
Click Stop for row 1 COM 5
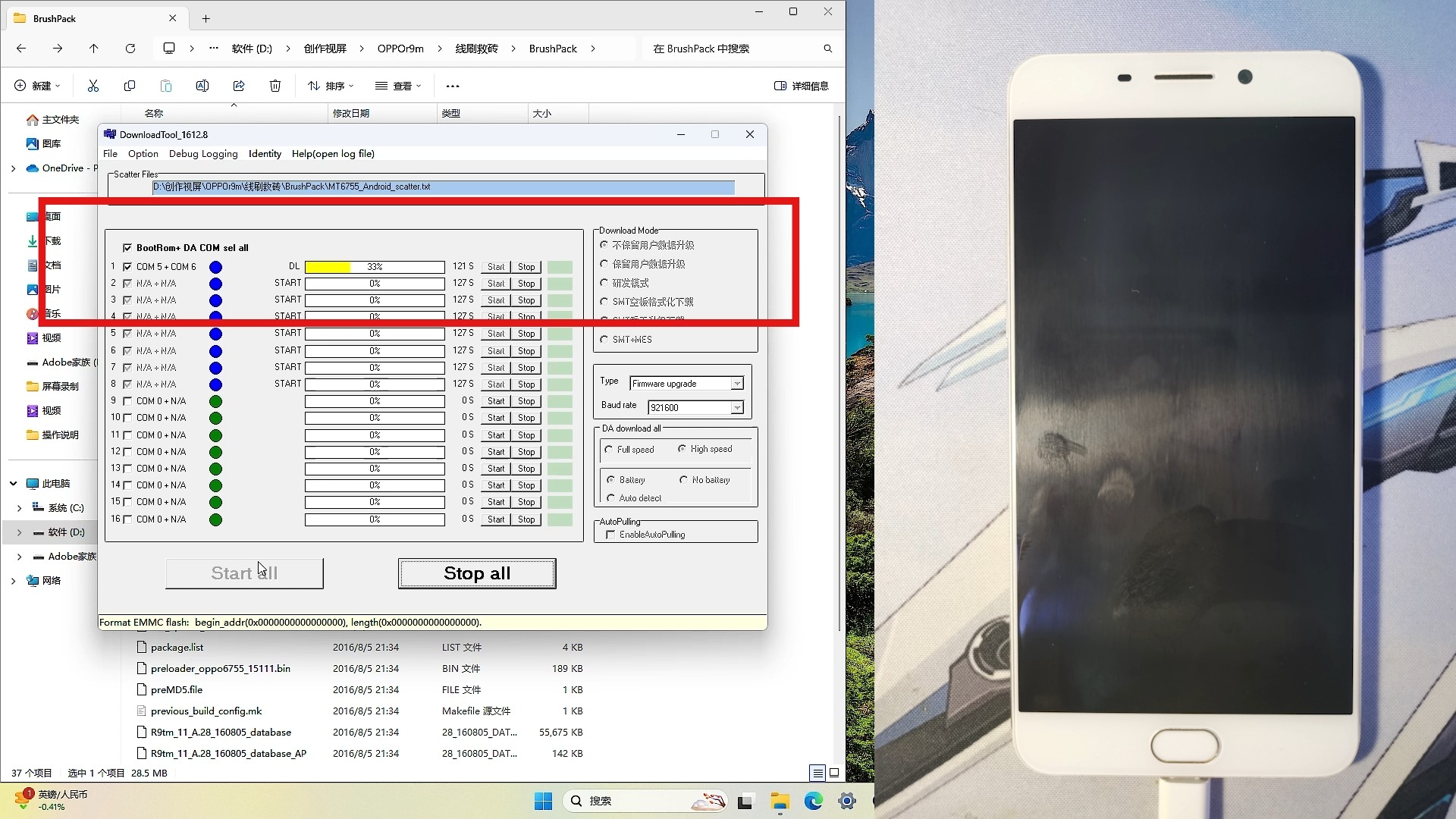[526, 267]
